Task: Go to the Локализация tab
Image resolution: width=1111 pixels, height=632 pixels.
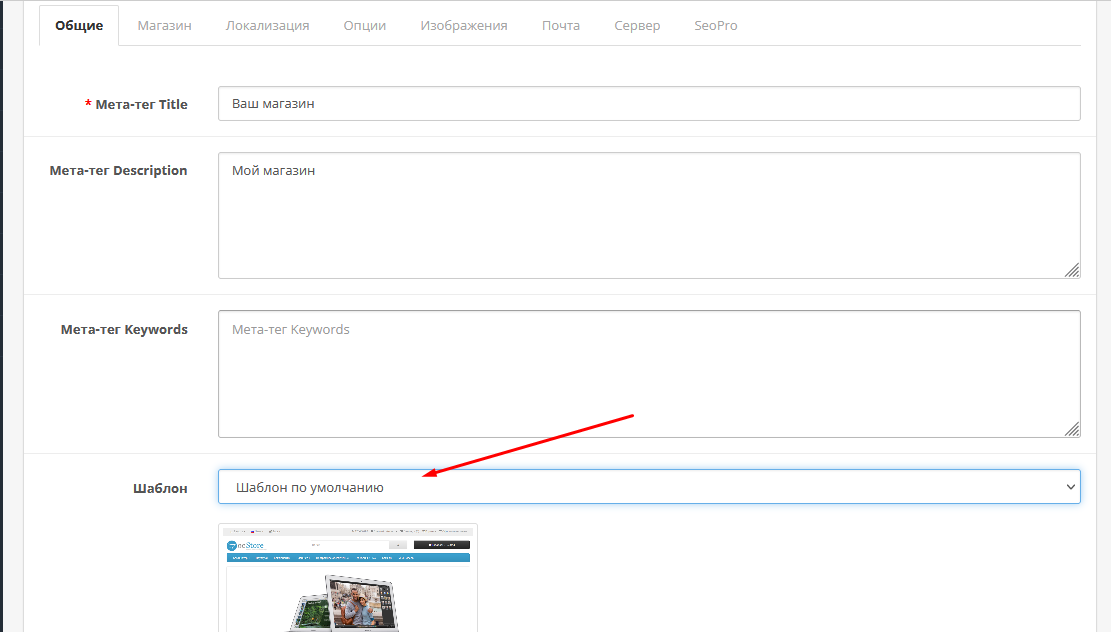Action: click(x=267, y=25)
